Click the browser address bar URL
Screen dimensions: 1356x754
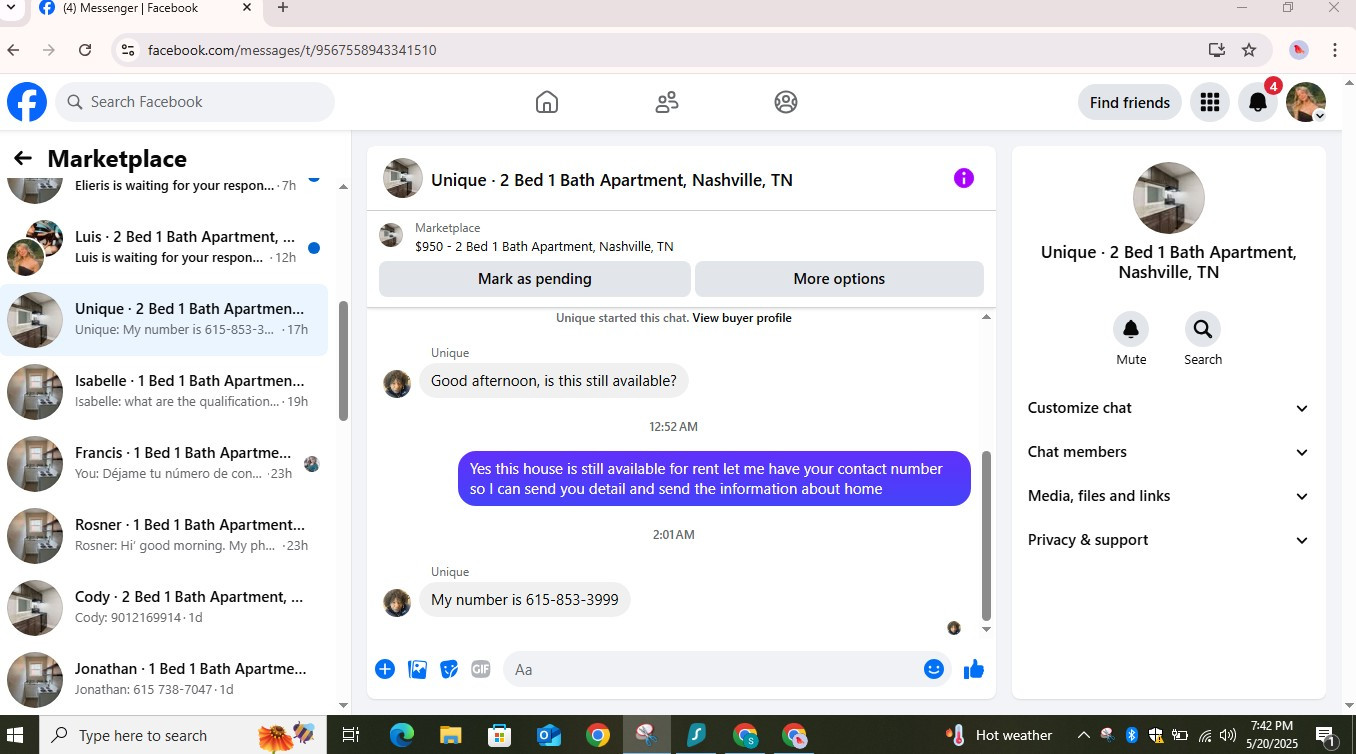(x=292, y=50)
